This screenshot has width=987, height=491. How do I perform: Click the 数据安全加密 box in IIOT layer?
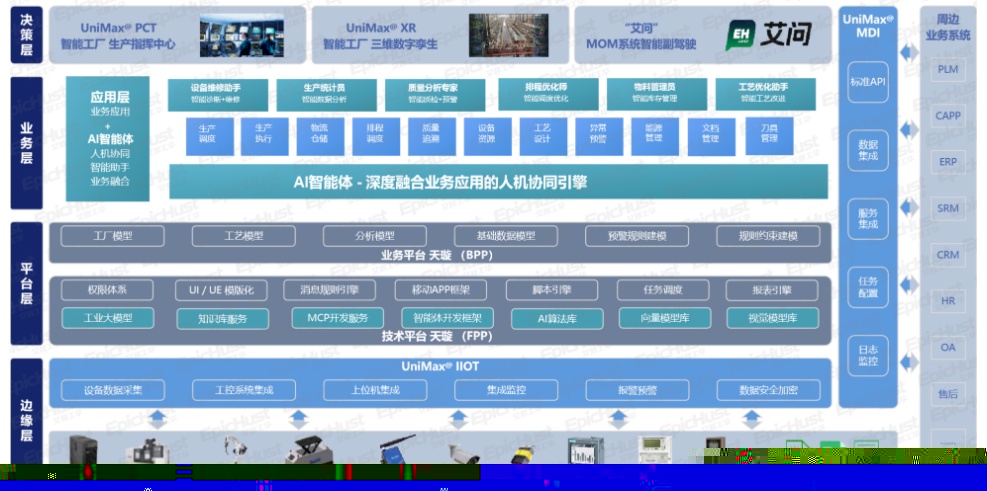(768, 390)
